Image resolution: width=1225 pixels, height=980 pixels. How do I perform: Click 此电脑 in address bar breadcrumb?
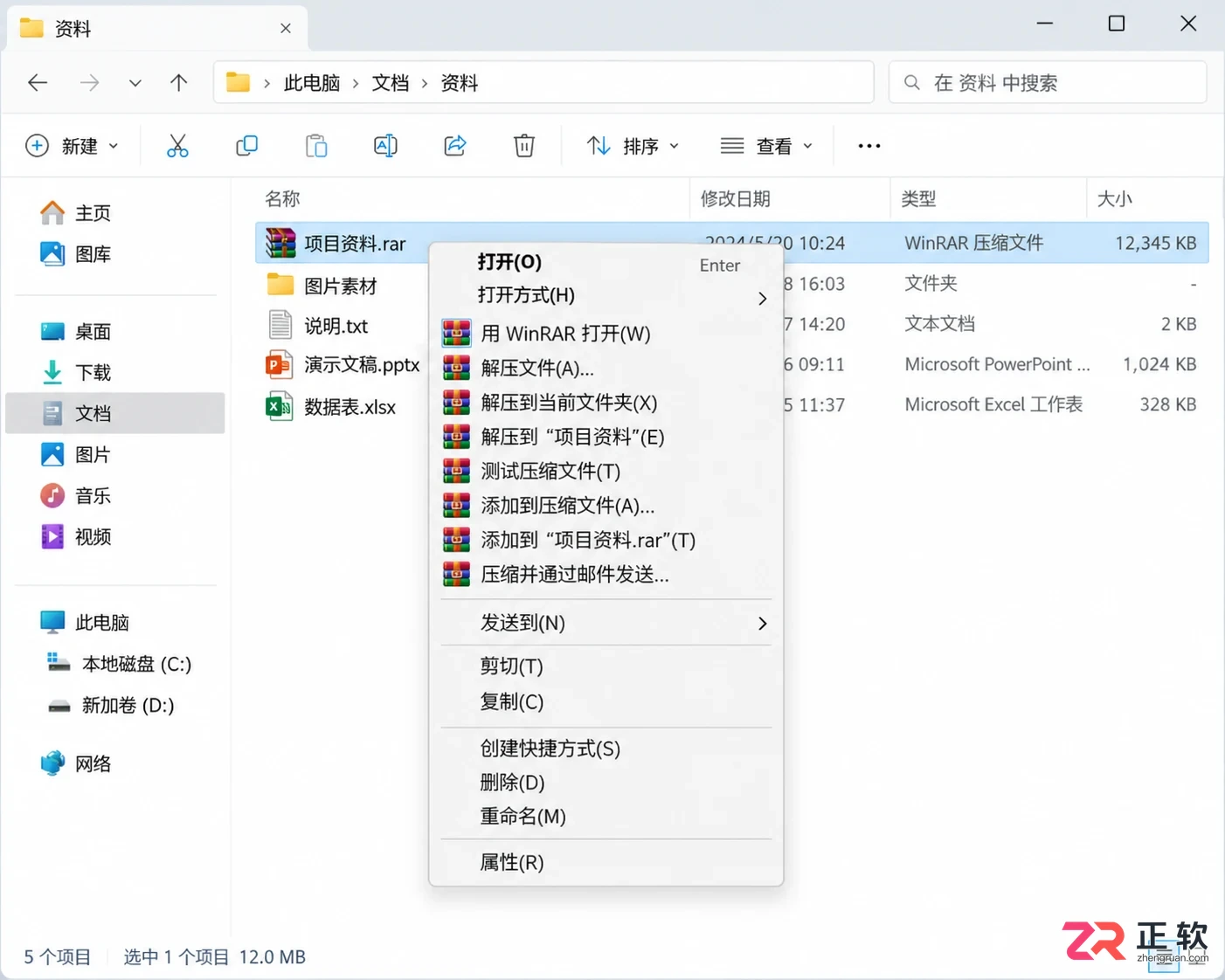[x=312, y=83]
